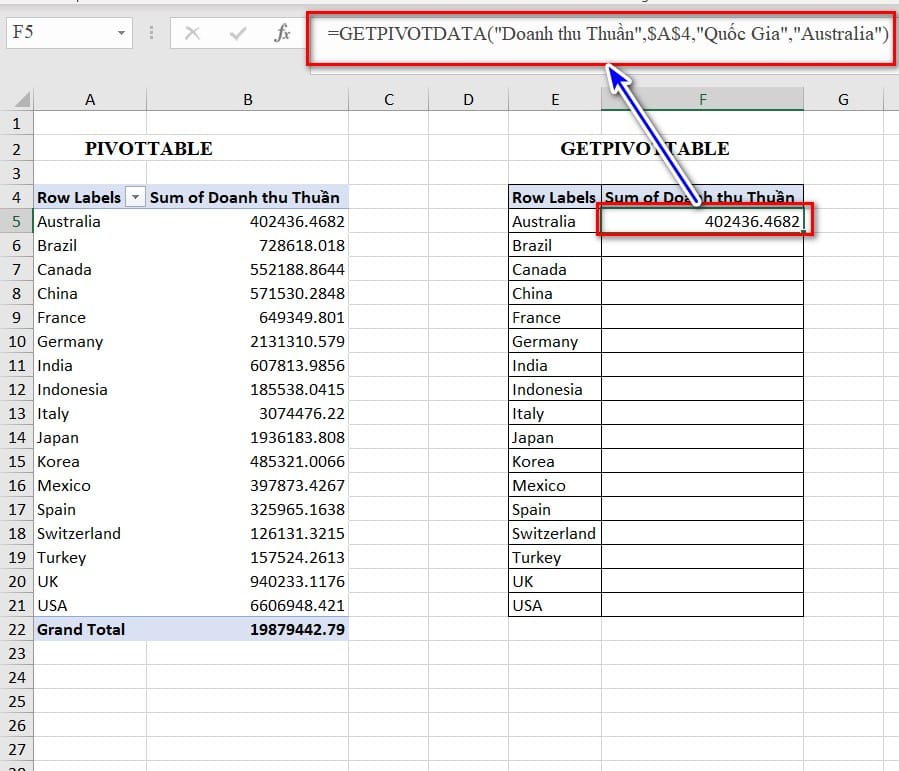Click the empty cell beside Brazil in GETPIVOTTABLE
899x771 pixels.
[701, 245]
